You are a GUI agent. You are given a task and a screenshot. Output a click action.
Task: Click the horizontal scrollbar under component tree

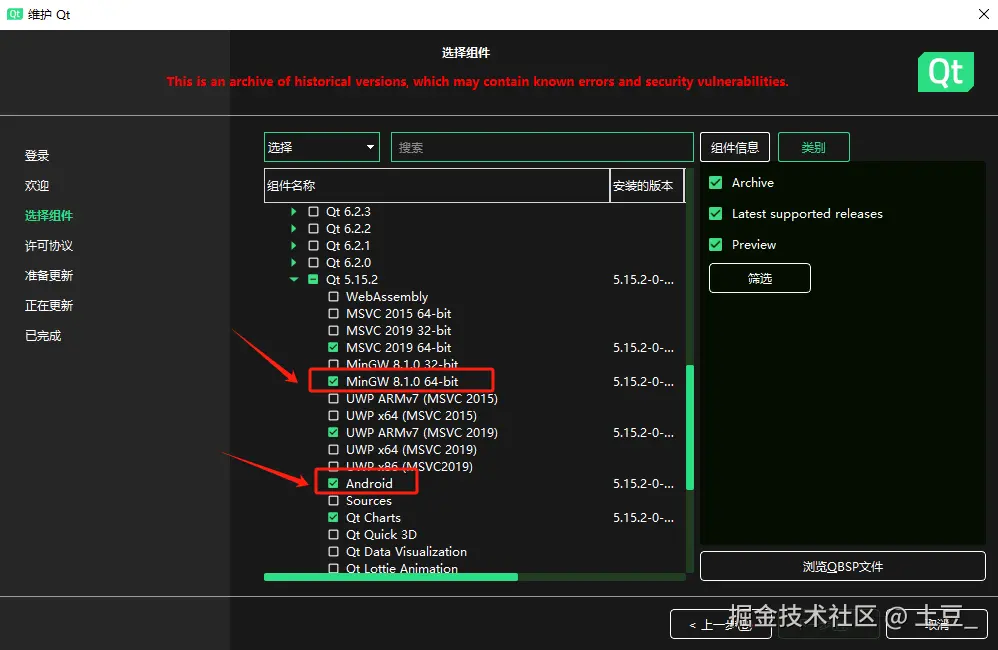click(391, 577)
